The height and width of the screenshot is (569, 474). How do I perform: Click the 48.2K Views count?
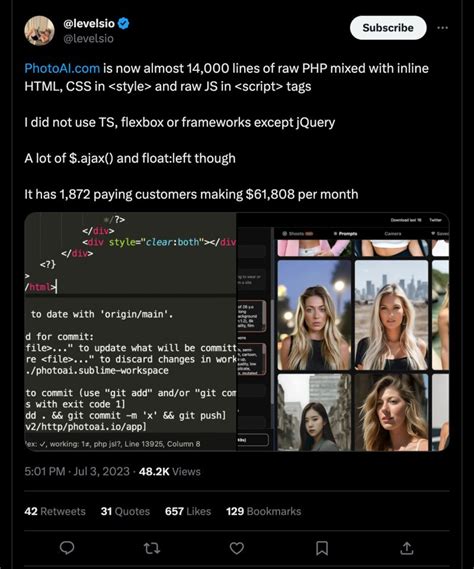[x=169, y=471]
